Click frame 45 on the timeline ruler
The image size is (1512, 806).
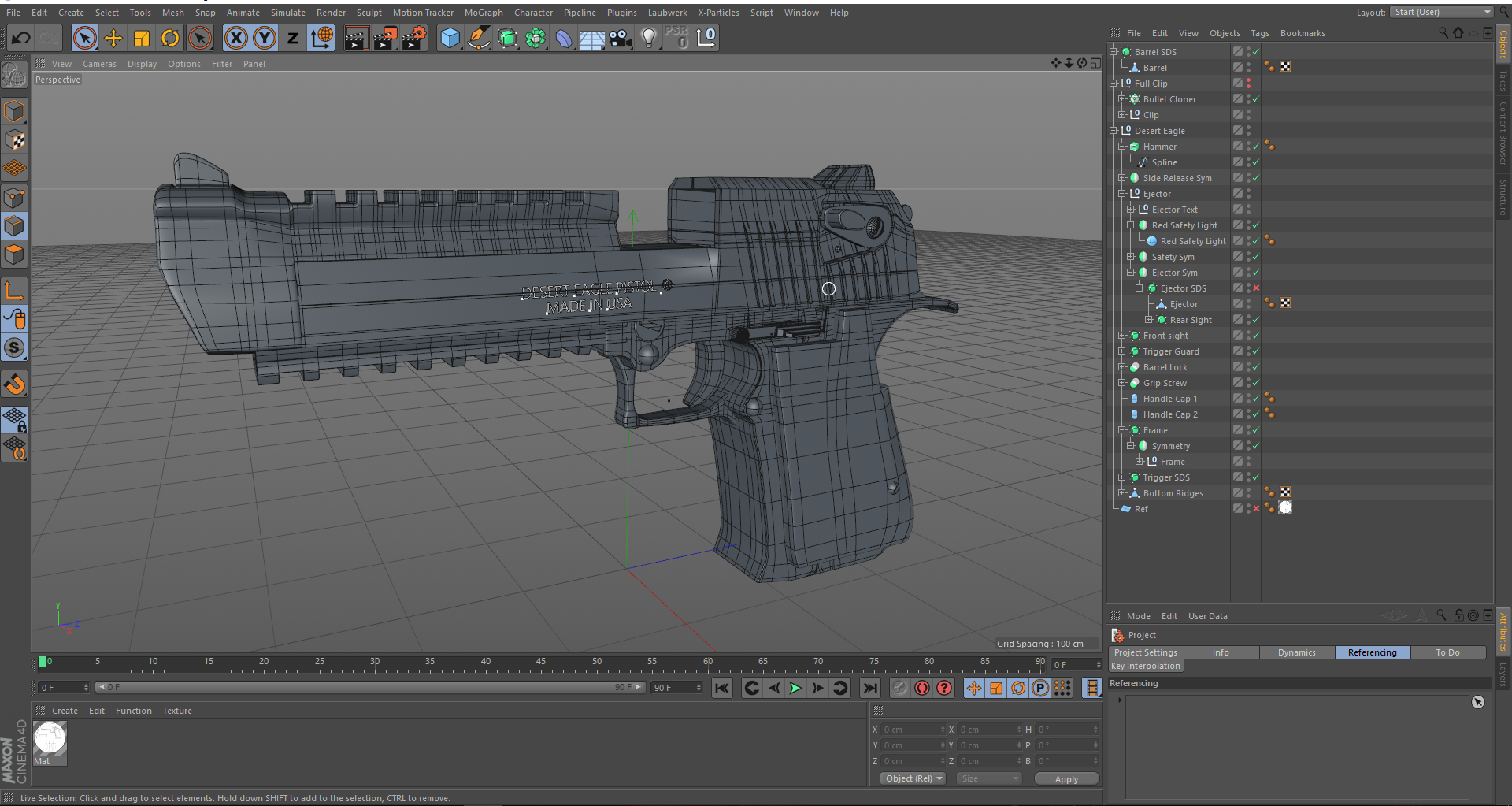[541, 662]
